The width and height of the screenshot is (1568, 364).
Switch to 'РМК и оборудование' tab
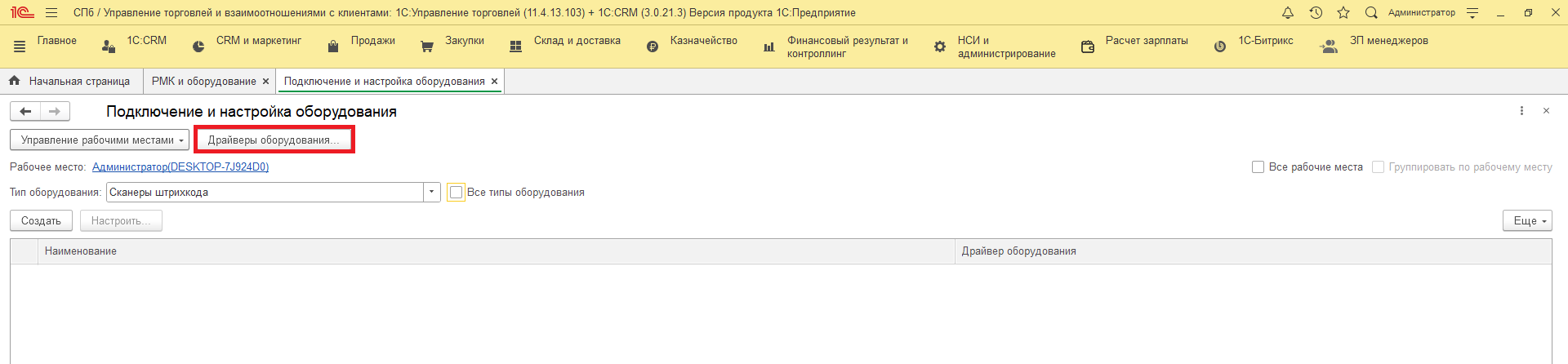(203, 82)
